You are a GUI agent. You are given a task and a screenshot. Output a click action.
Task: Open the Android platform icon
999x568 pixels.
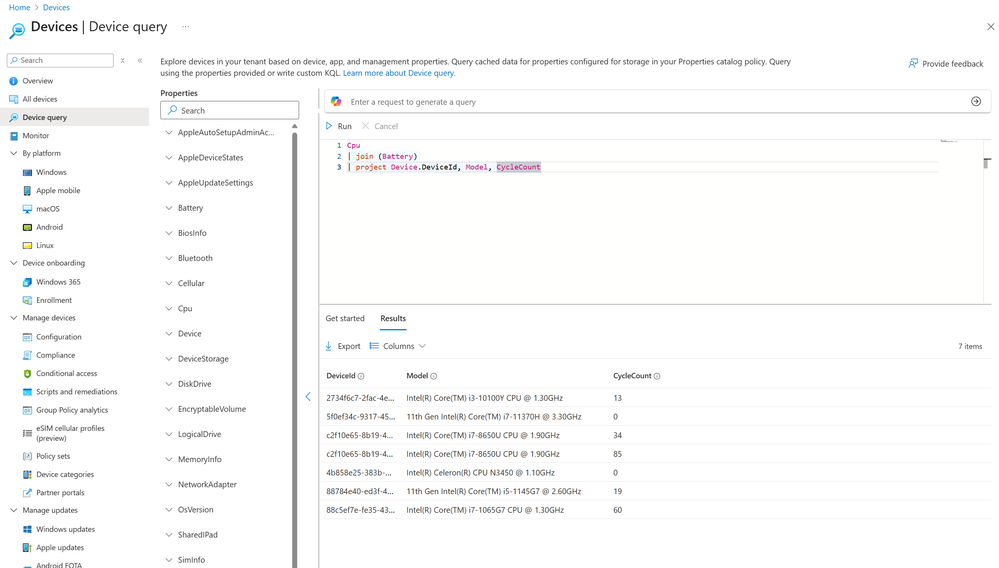point(27,227)
